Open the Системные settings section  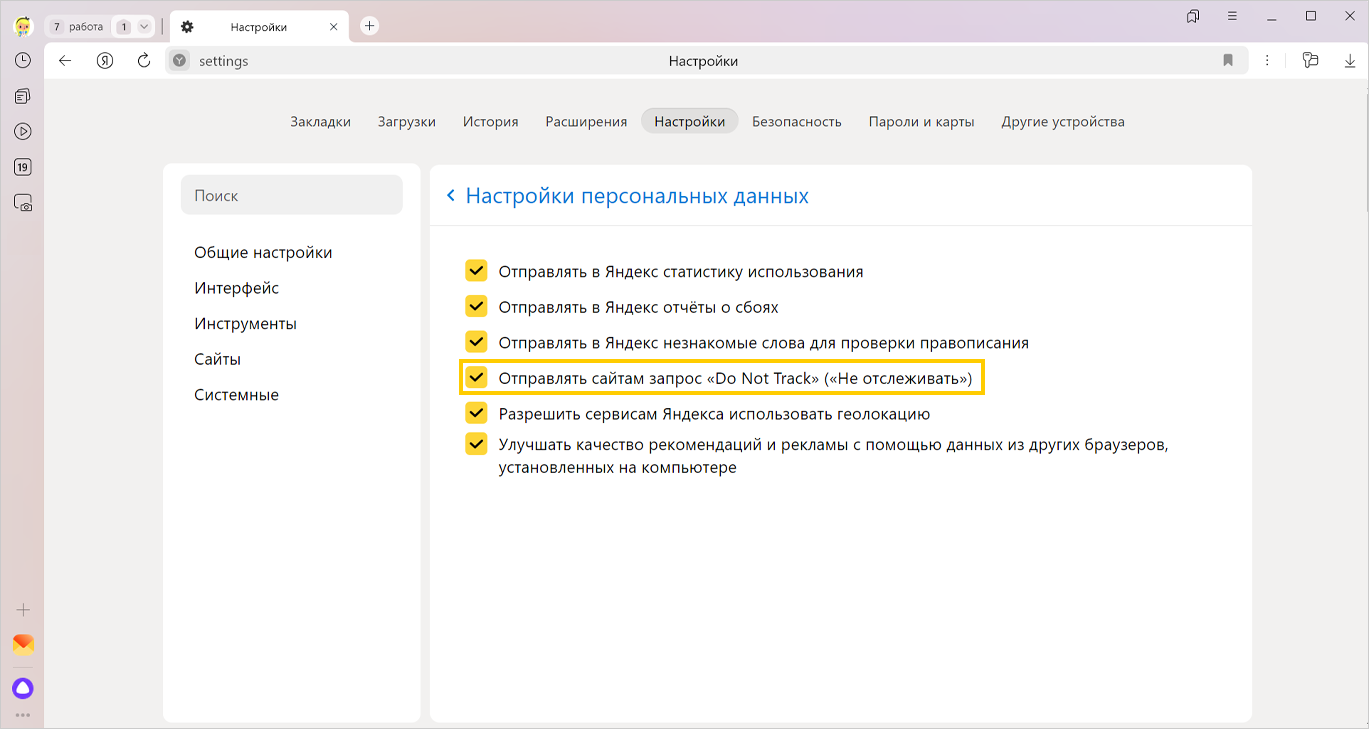pos(236,395)
